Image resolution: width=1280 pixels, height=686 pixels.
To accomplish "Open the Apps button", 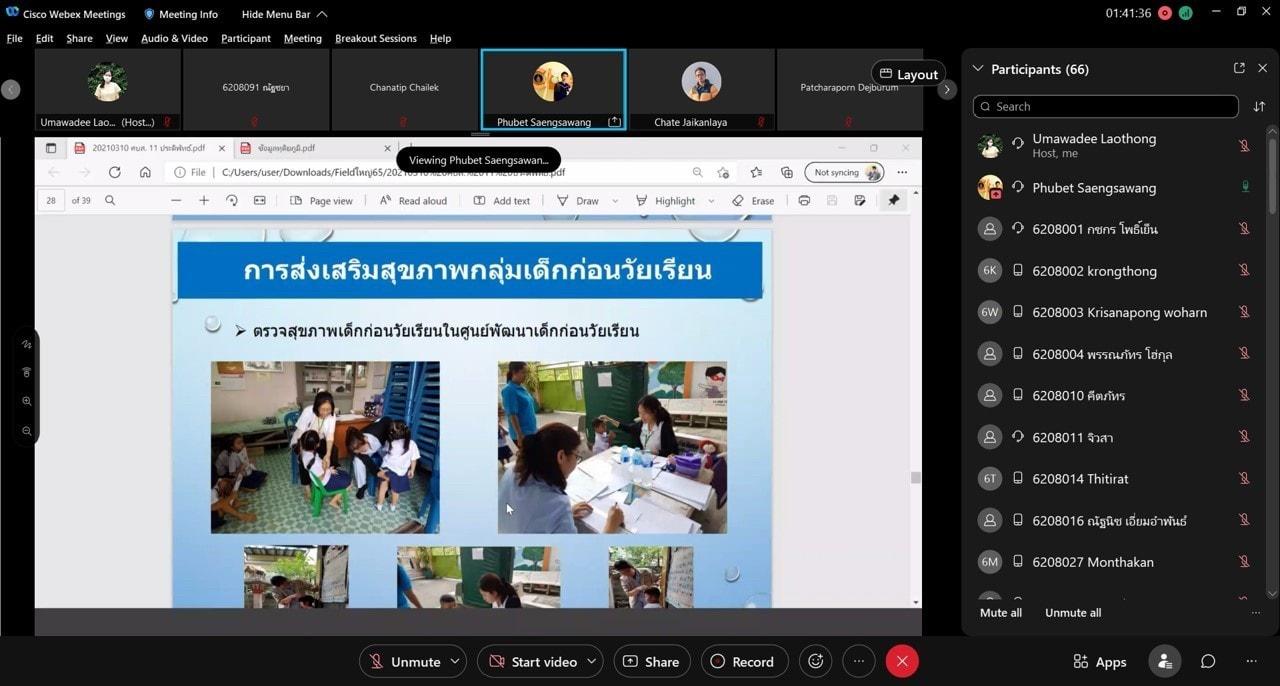I will [x=1100, y=661].
